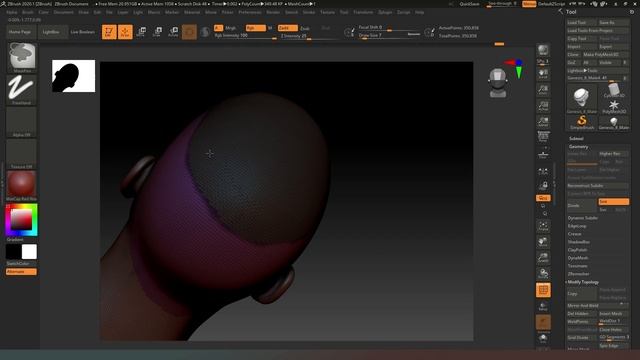Viewport: 640px width, 360px height.
Task: Click the Zoom3D icon on the right shelf
Action: [x=543, y=258]
